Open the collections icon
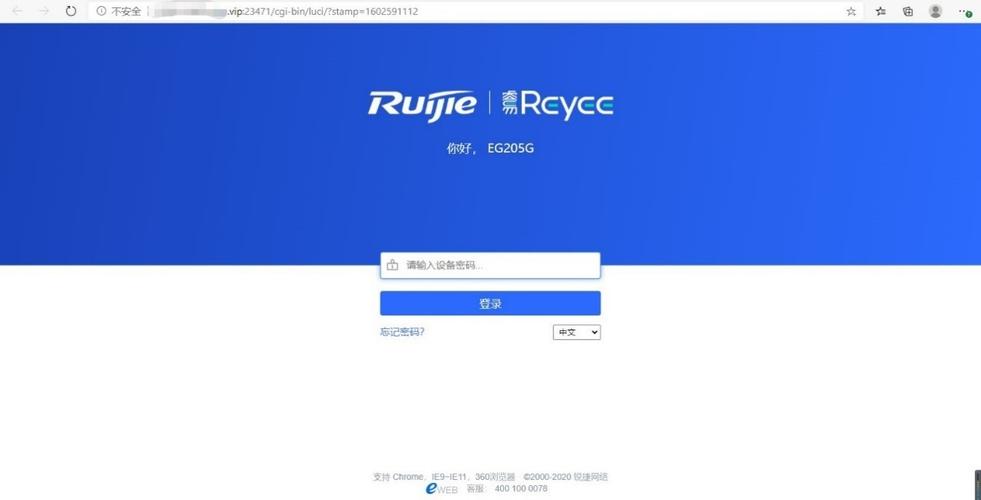The image size is (981, 500). 908,11
